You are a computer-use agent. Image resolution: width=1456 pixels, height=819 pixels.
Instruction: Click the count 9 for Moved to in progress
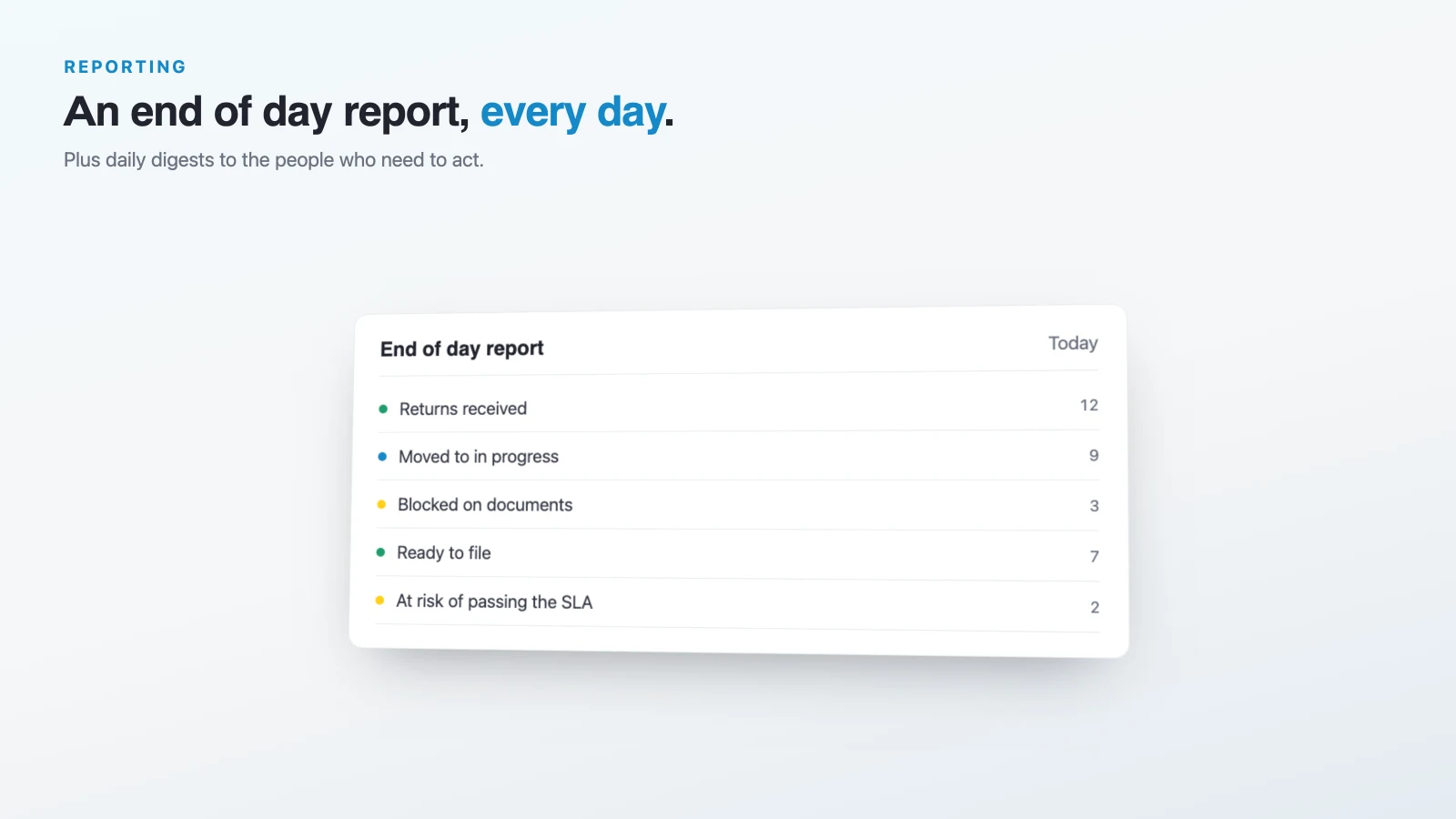click(1094, 455)
